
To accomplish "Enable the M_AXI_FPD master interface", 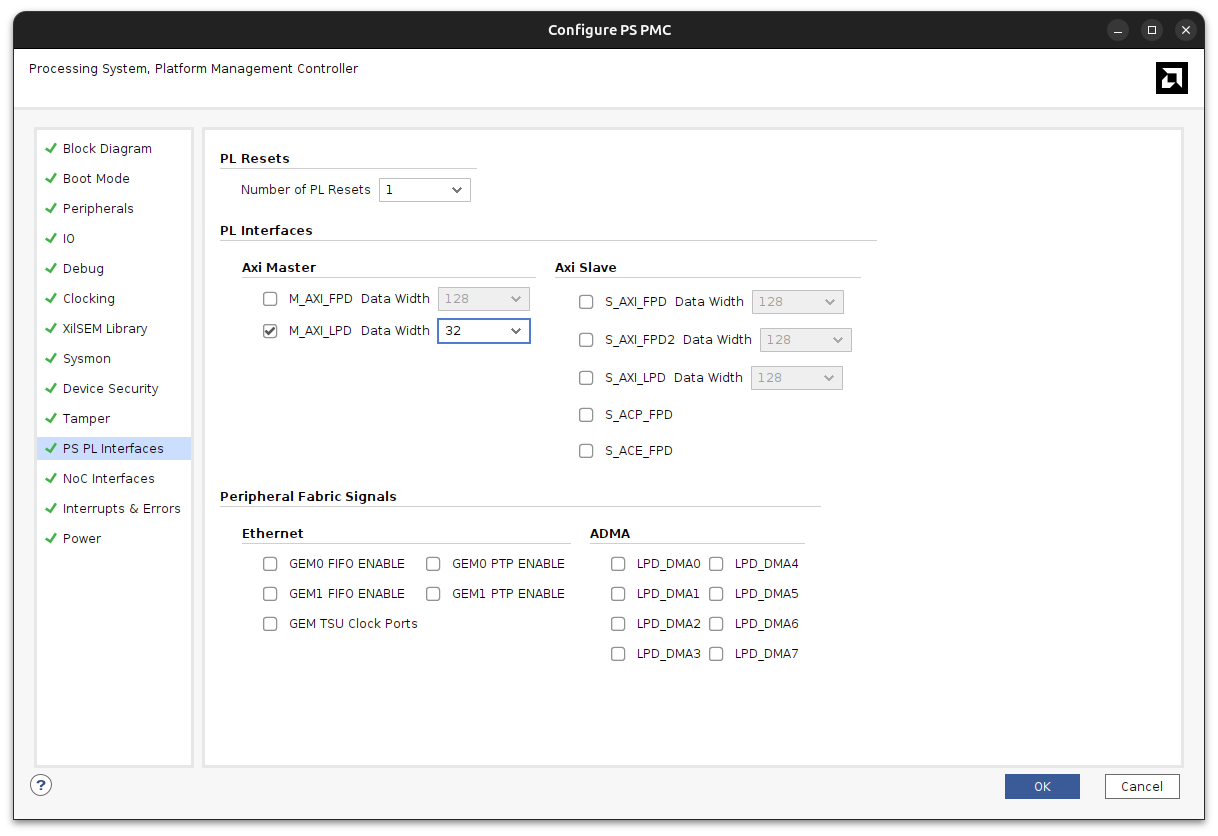I will coord(270,298).
